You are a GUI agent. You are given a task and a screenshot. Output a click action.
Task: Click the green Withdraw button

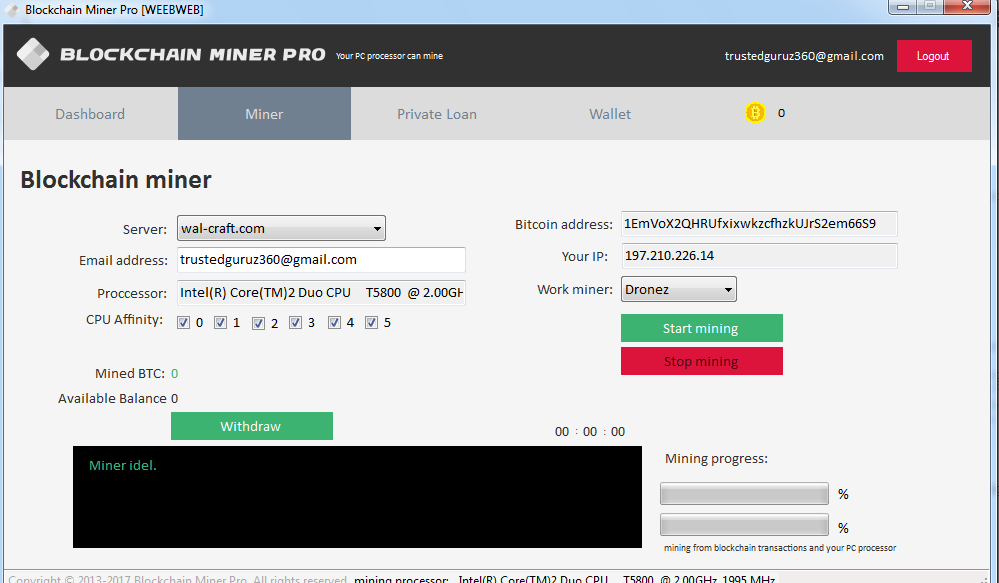(x=252, y=426)
